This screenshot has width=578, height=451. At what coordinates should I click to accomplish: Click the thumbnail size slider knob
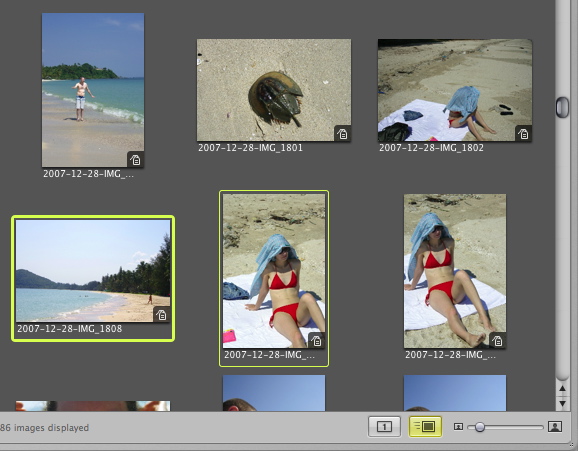pyautogui.click(x=480, y=427)
